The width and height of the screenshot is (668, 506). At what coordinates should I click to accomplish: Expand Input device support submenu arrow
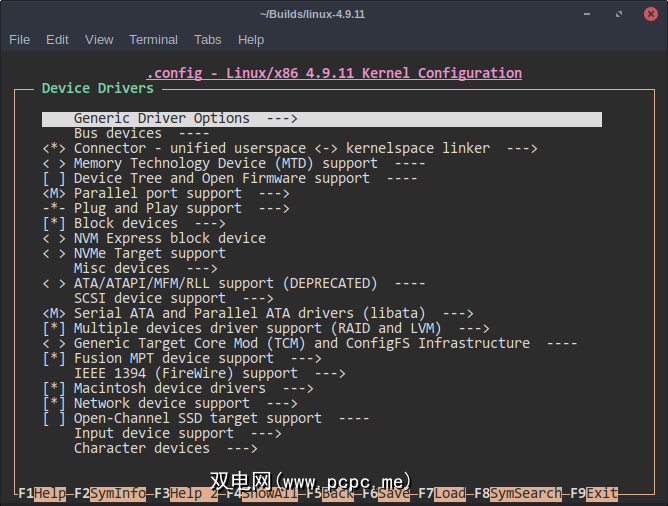[x=266, y=434]
